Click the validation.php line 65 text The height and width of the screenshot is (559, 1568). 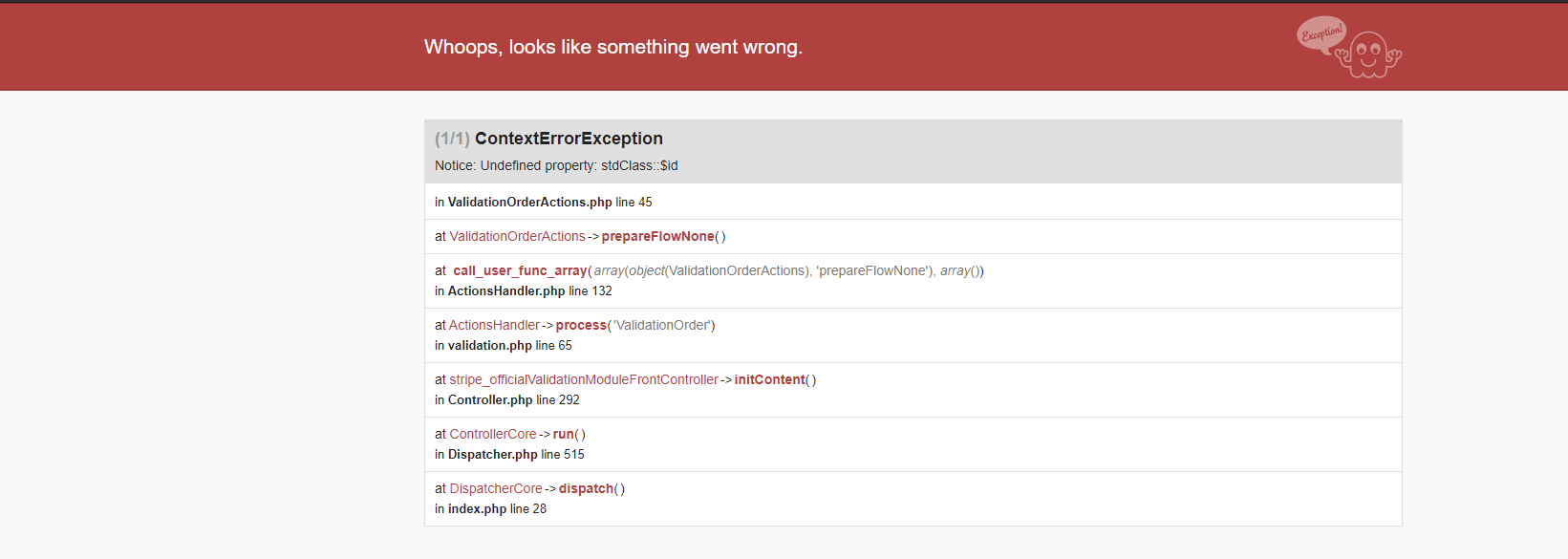504,345
